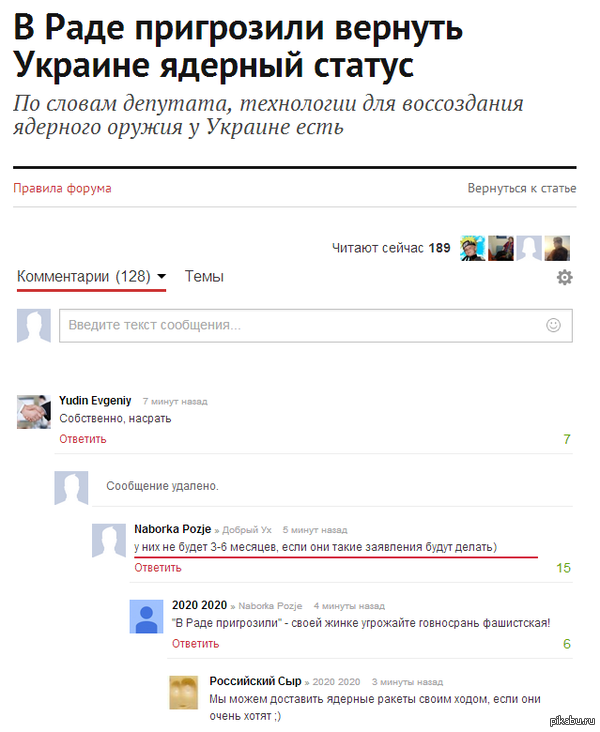Reply to 2020 2020's comment via Ответить
The height and width of the screenshot is (732, 600).
tap(195, 644)
